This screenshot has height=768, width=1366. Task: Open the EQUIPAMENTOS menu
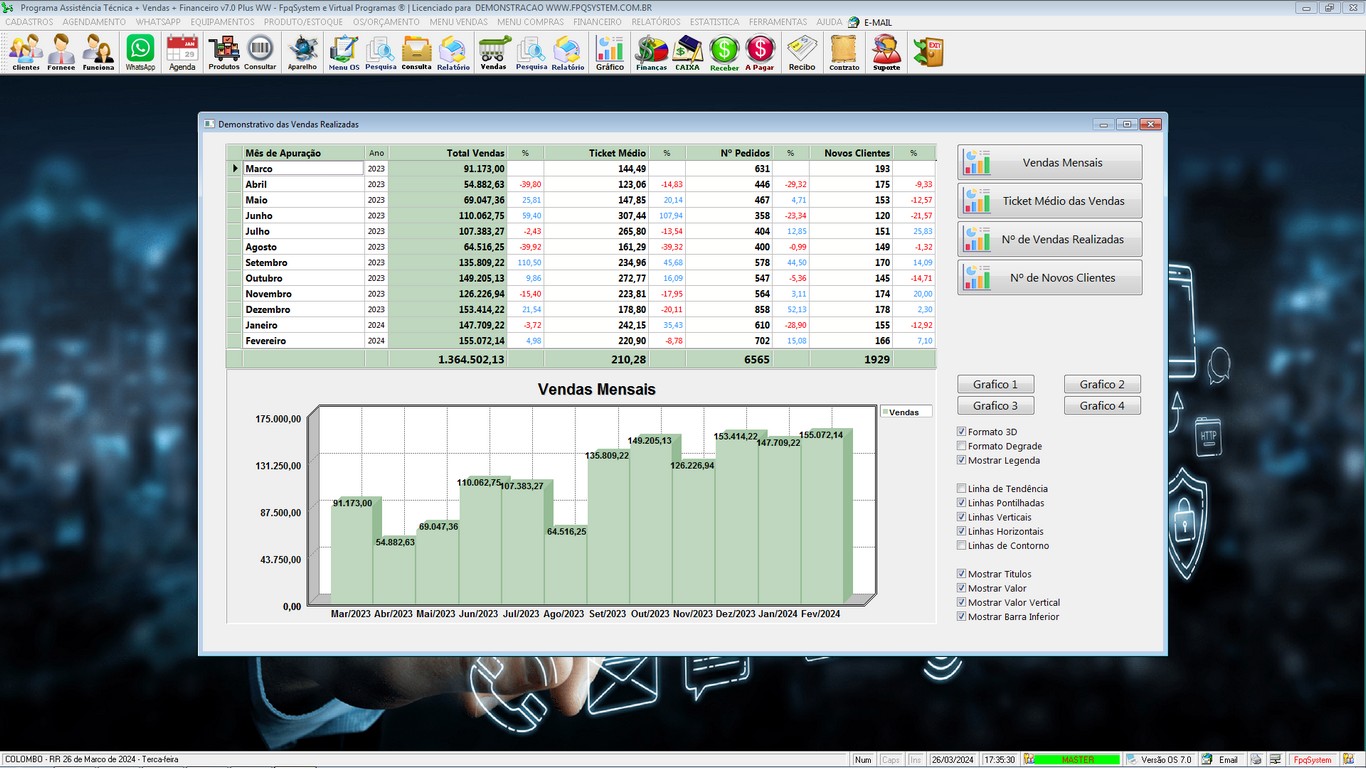(x=222, y=22)
